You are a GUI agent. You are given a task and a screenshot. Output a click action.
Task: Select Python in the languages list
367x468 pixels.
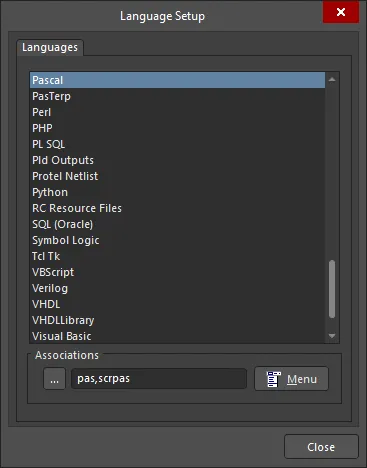tap(177, 192)
